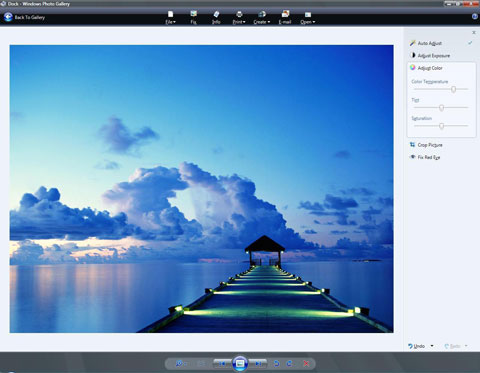This screenshot has width=480, height=373.
Task: Rotate the photo clockwise
Action: pyautogui.click(x=289, y=363)
